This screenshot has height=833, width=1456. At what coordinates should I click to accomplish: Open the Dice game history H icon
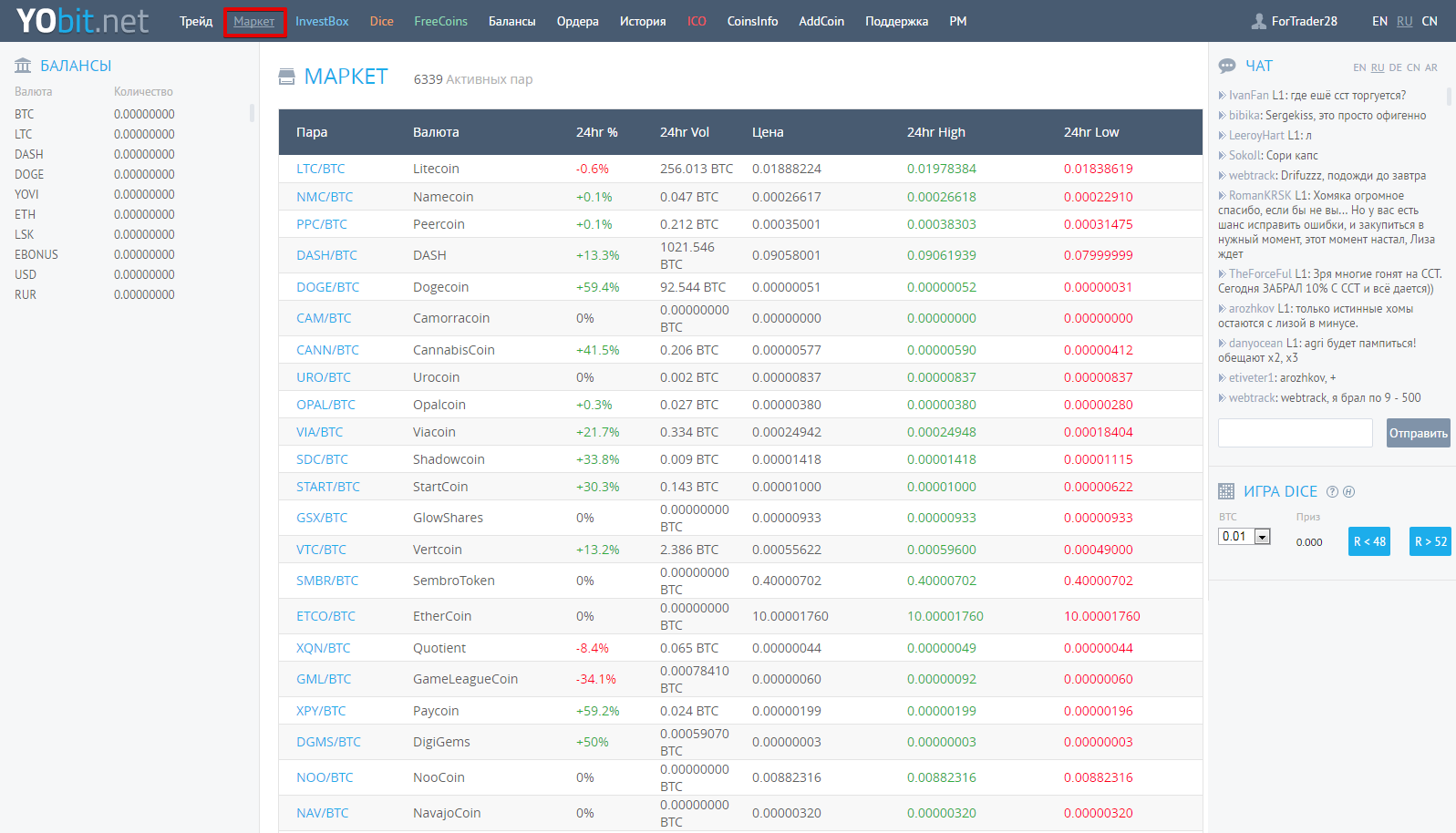point(1349,492)
